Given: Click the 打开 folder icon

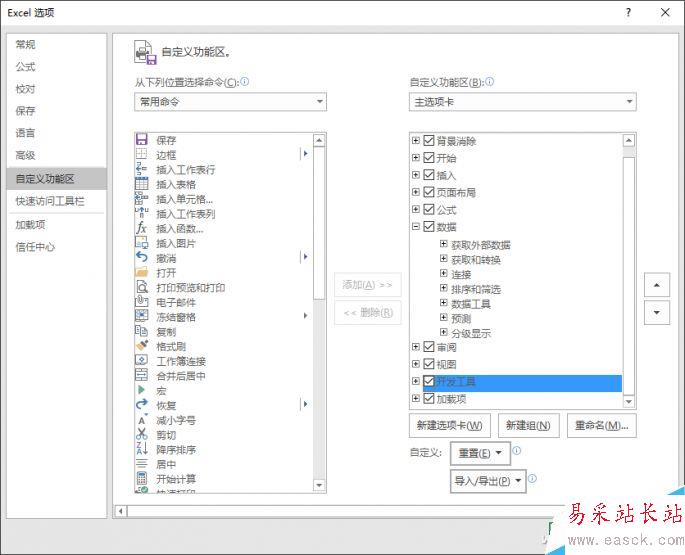Looking at the screenshot, I should [142, 272].
